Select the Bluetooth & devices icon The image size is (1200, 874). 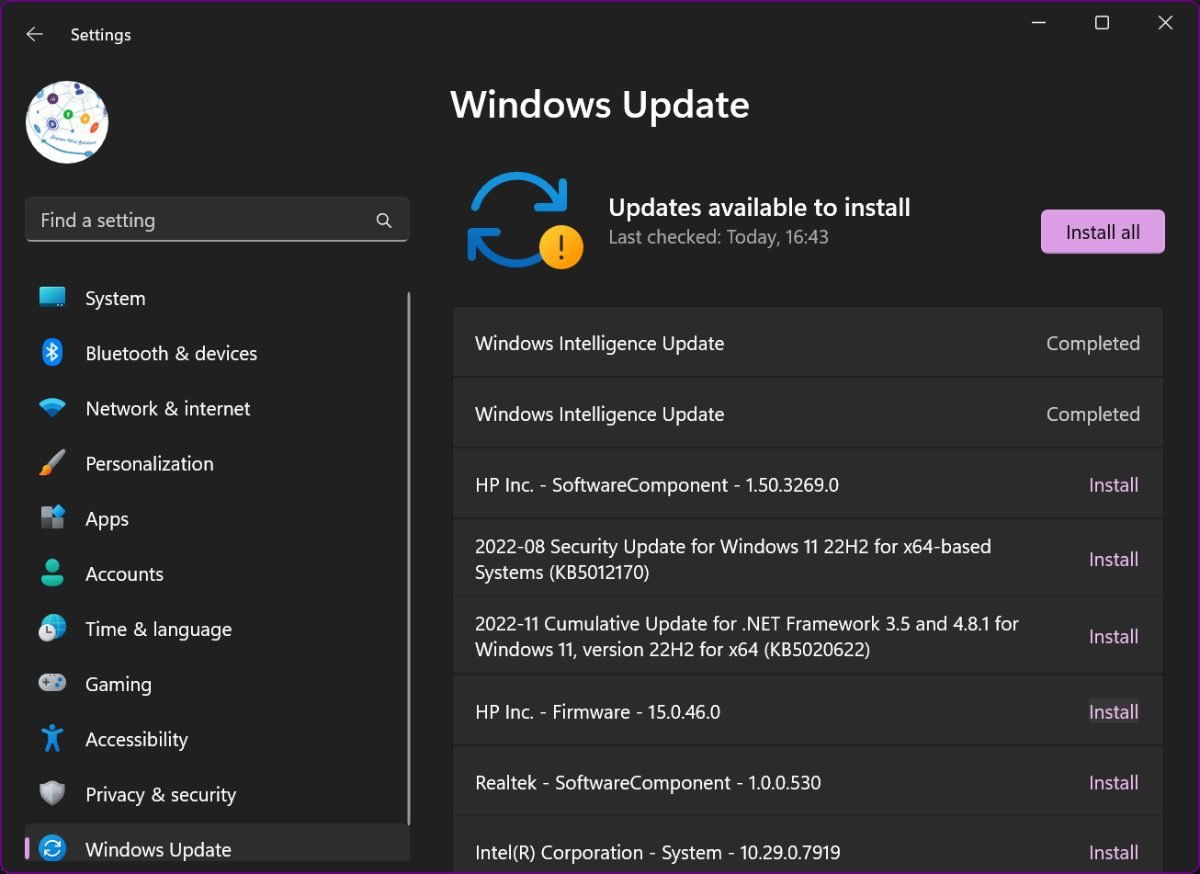pyautogui.click(x=52, y=352)
